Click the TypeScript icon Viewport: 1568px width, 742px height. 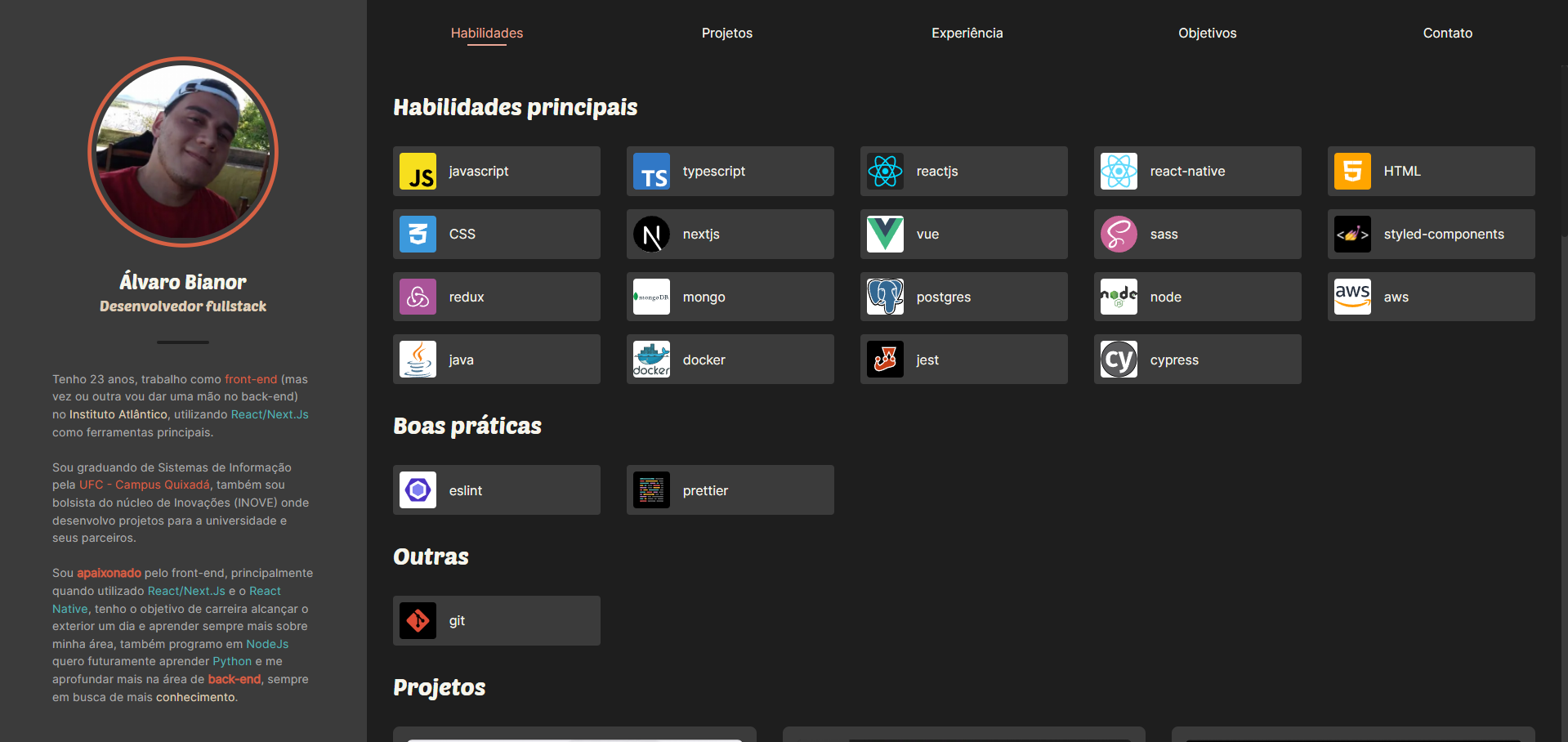coord(651,171)
